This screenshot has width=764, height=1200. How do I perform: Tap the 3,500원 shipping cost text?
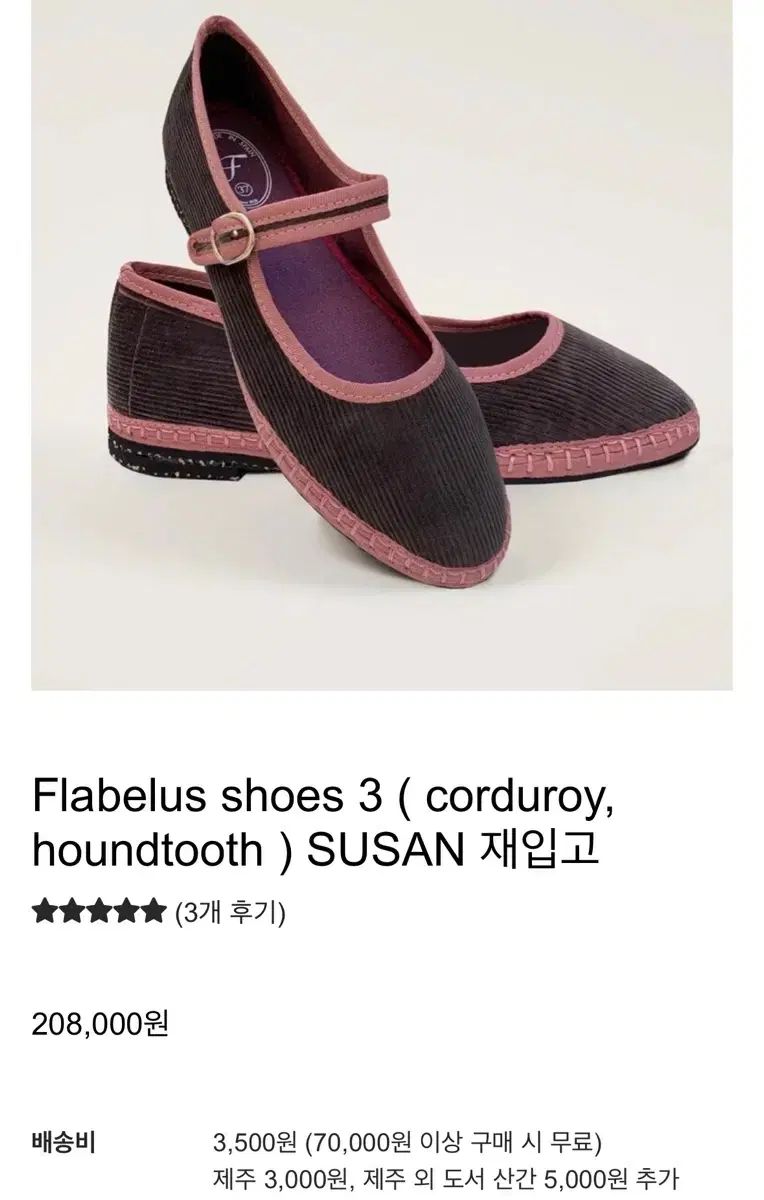[255, 1142]
